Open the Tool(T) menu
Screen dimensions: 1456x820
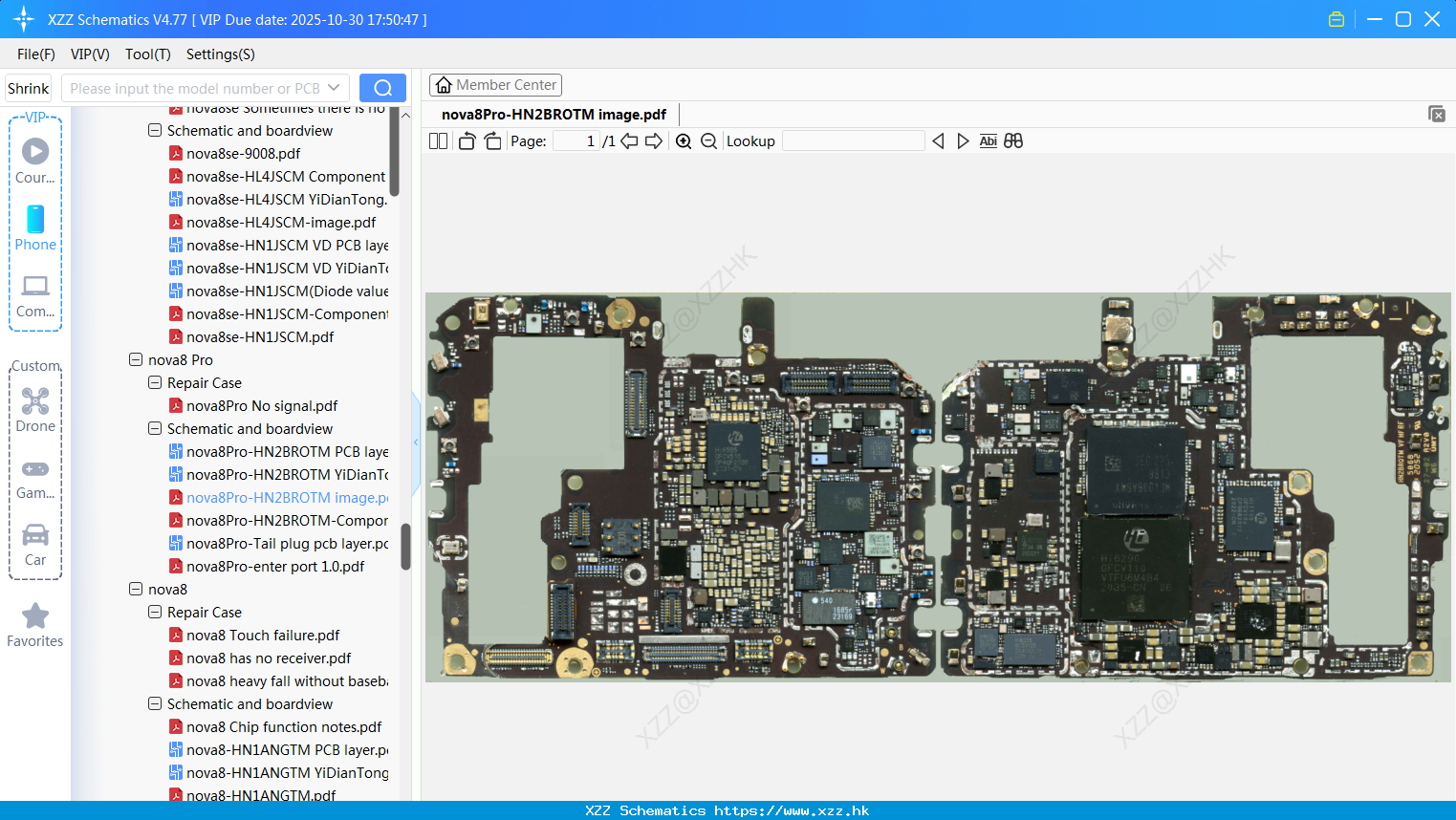pyautogui.click(x=148, y=54)
